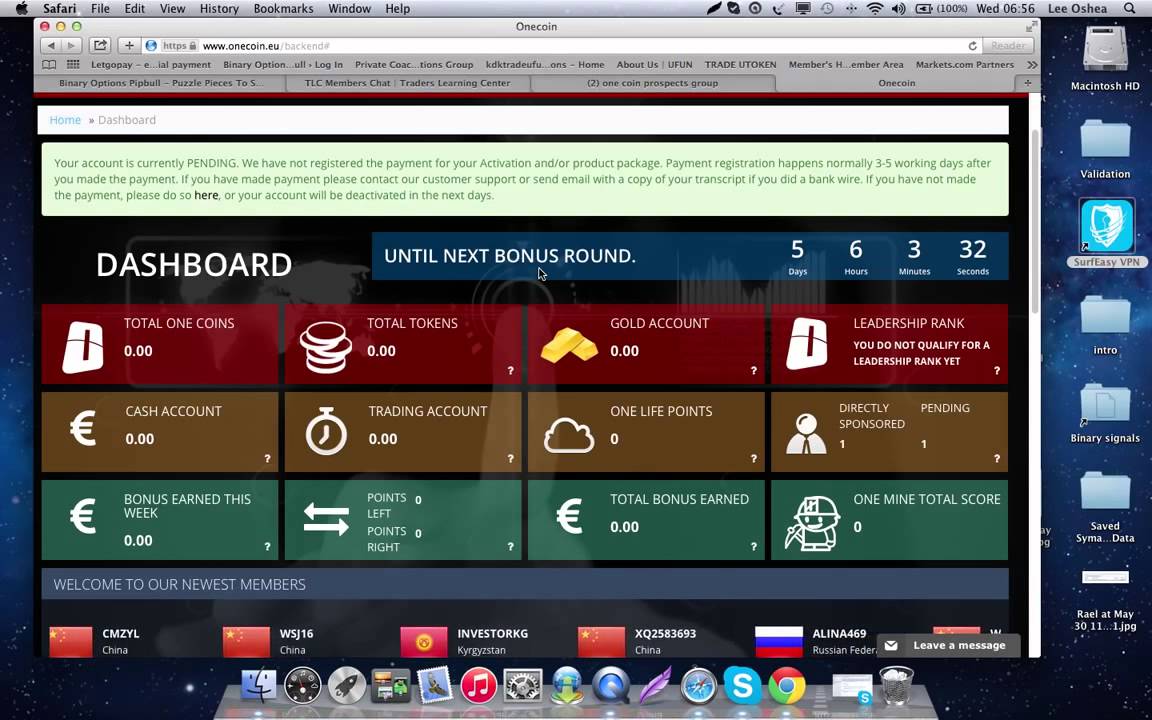
Task: Reload the page with the refresh icon
Action: pyautogui.click(x=973, y=46)
